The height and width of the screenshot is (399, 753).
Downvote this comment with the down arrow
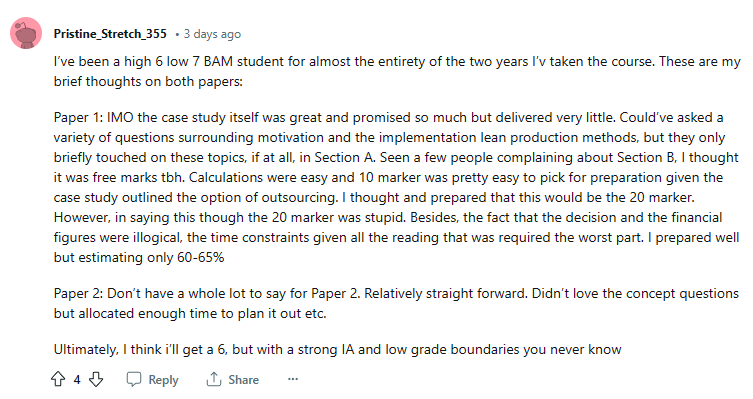[96, 379]
